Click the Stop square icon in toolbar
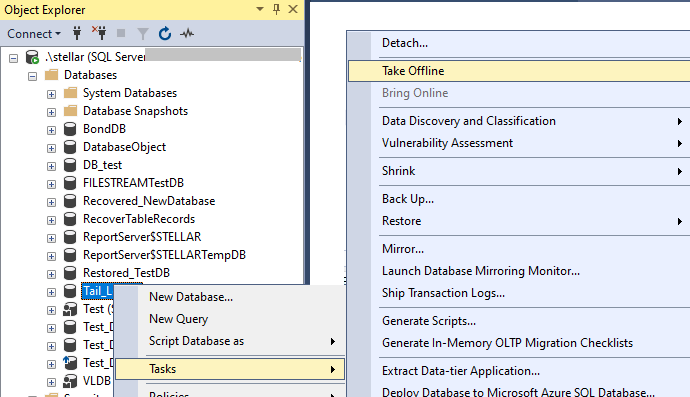The width and height of the screenshot is (690, 397). [121, 33]
